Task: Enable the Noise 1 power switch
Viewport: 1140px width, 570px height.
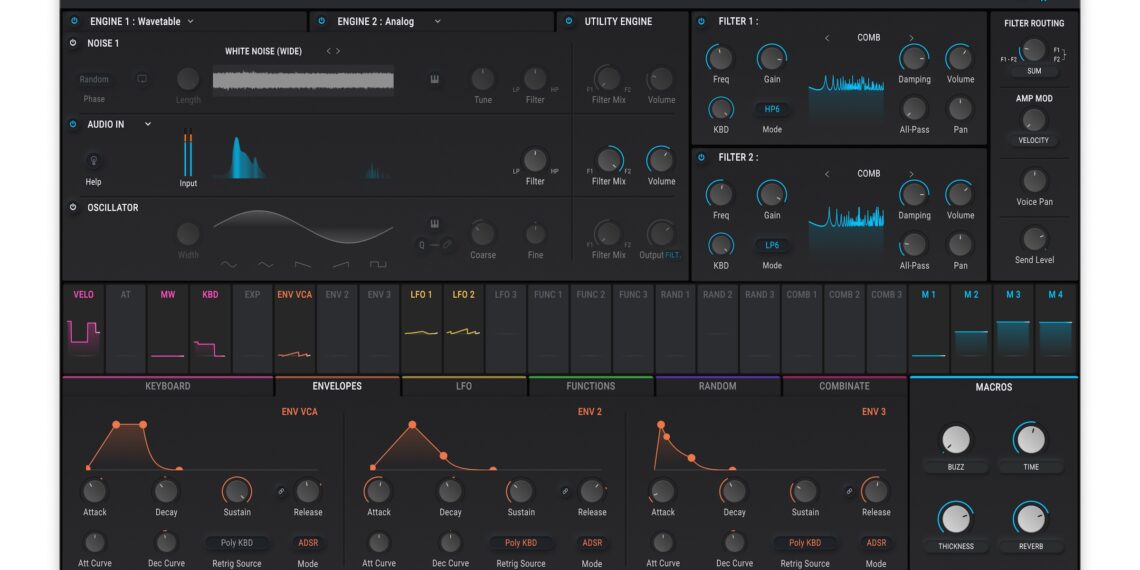Action: point(73,43)
